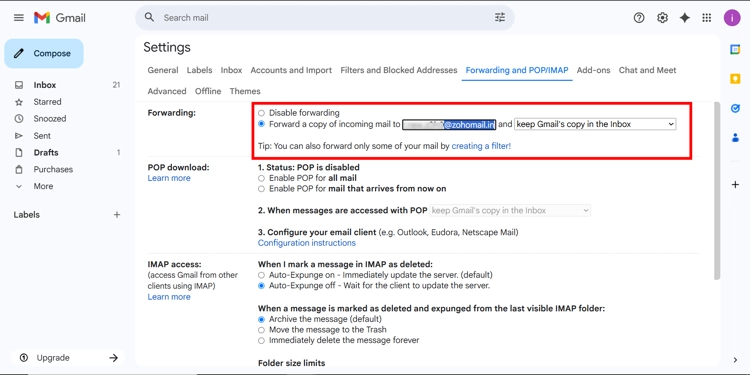The image size is (750, 375).
Task: Switch to the General tab
Action: (163, 70)
